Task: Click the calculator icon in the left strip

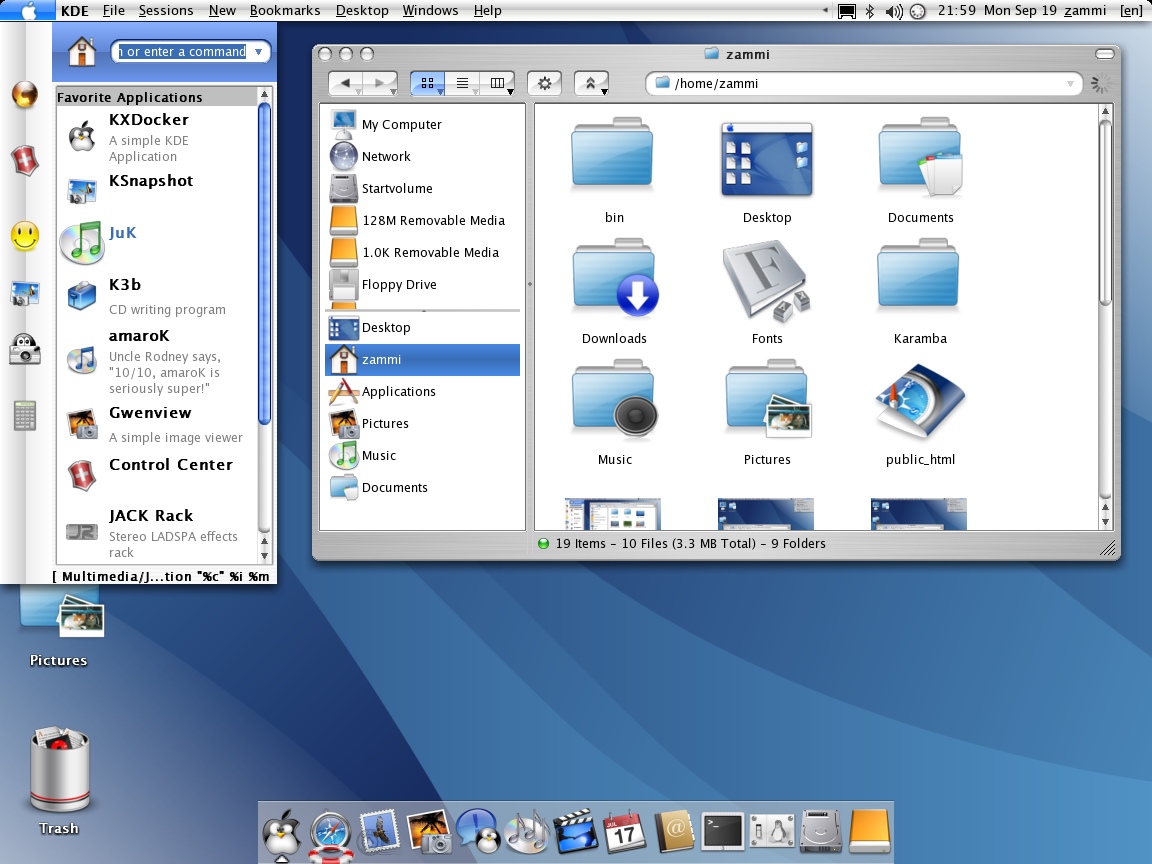Action: (x=25, y=416)
